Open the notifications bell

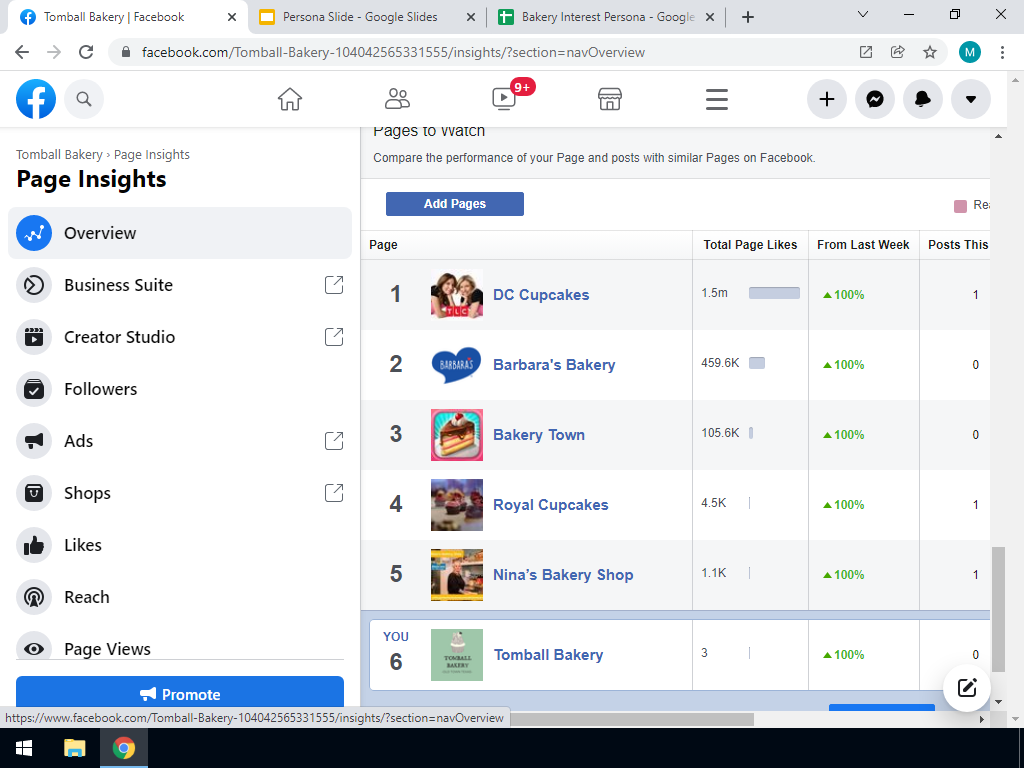click(x=922, y=99)
